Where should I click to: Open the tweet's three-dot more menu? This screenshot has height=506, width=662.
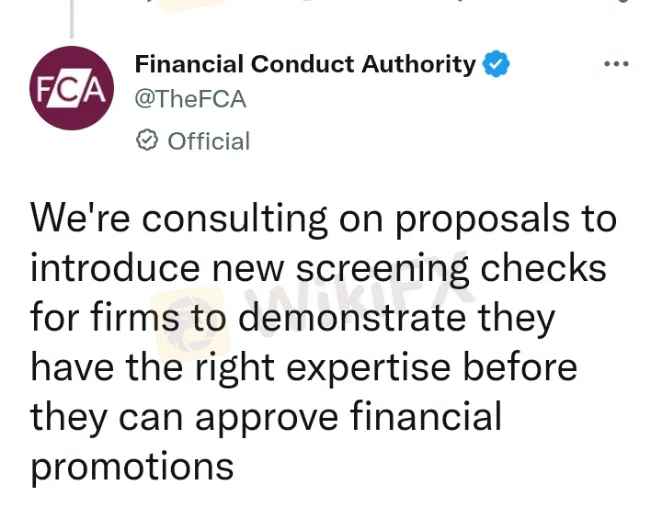(616, 65)
